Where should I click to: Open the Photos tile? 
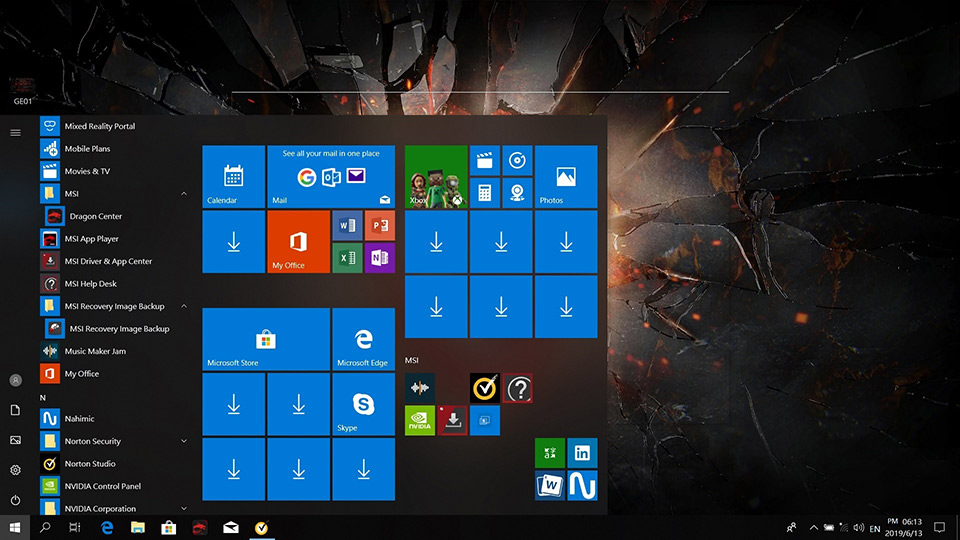coord(565,176)
